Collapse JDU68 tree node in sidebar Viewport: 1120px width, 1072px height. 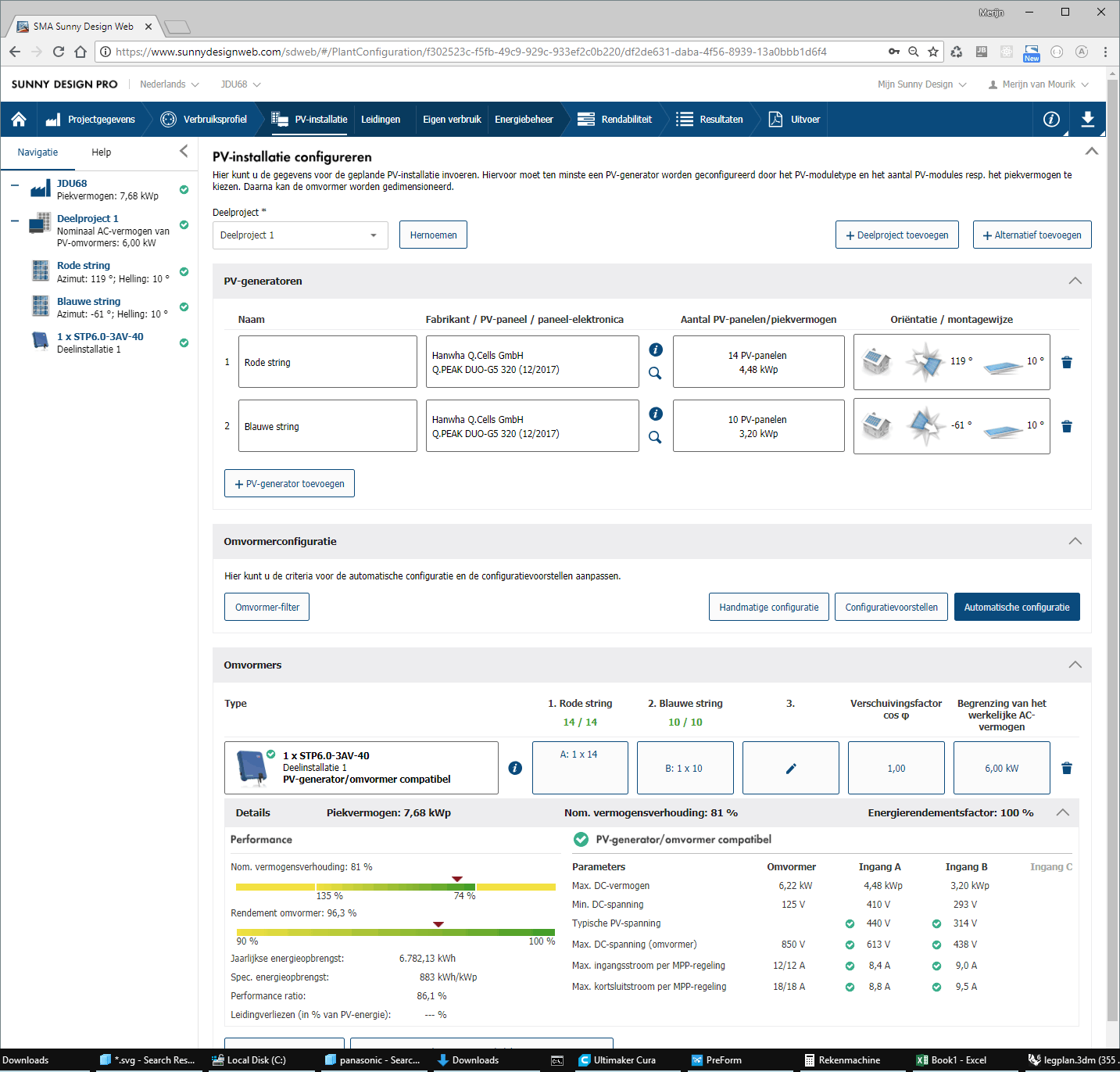pos(15,185)
